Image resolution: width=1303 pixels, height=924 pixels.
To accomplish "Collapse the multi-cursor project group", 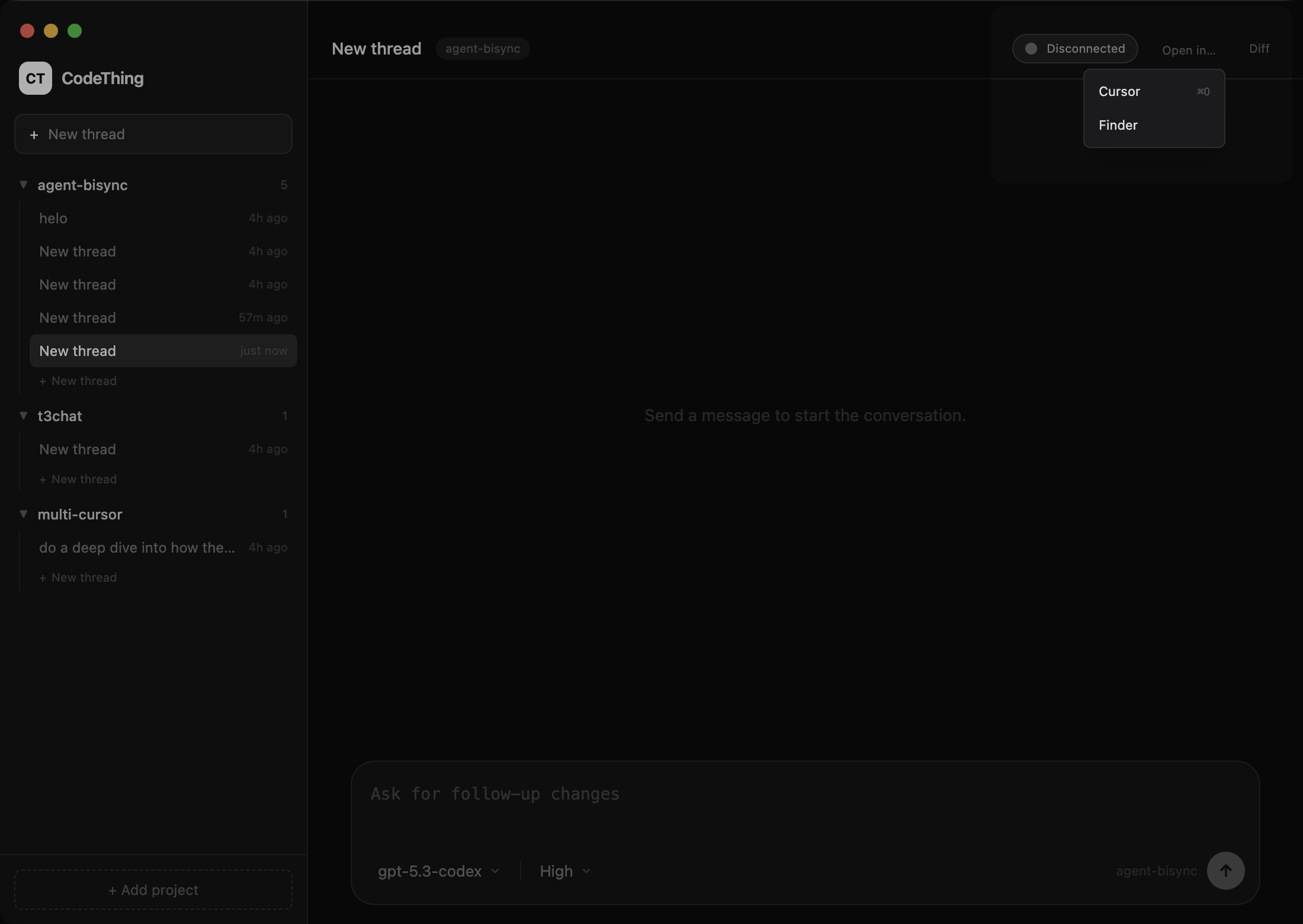I will pyautogui.click(x=24, y=514).
